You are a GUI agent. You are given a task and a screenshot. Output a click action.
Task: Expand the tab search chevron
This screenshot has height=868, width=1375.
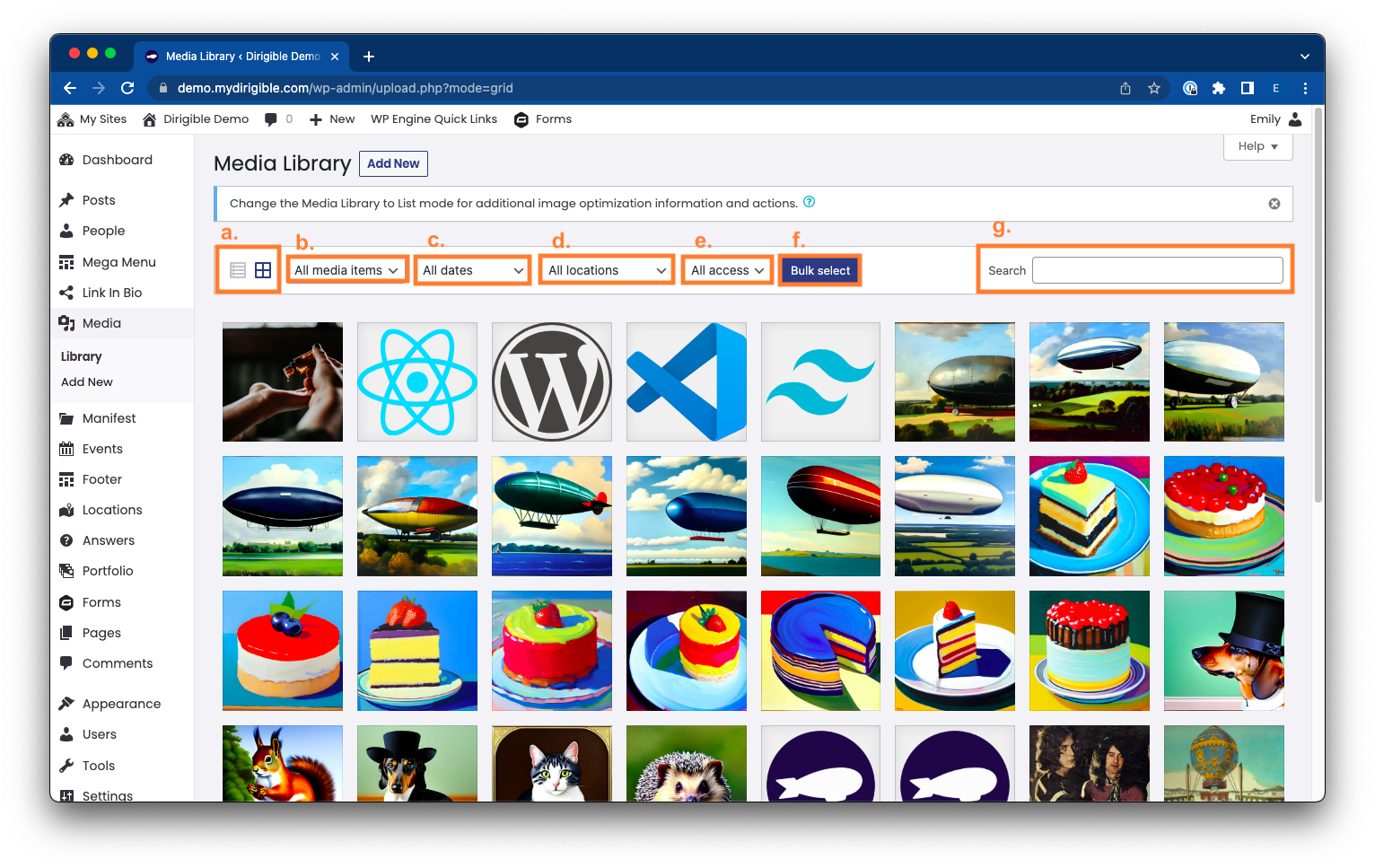1305,57
